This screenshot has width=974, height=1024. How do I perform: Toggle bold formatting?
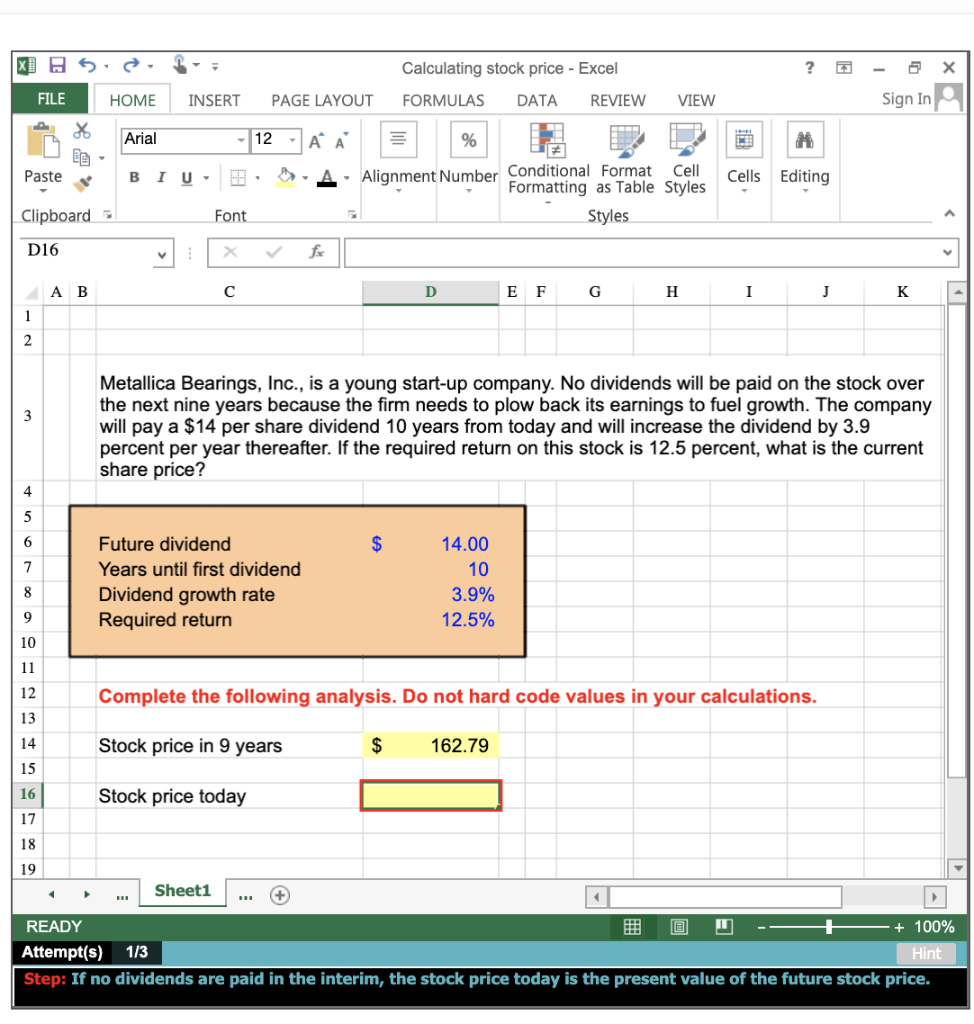[134, 176]
